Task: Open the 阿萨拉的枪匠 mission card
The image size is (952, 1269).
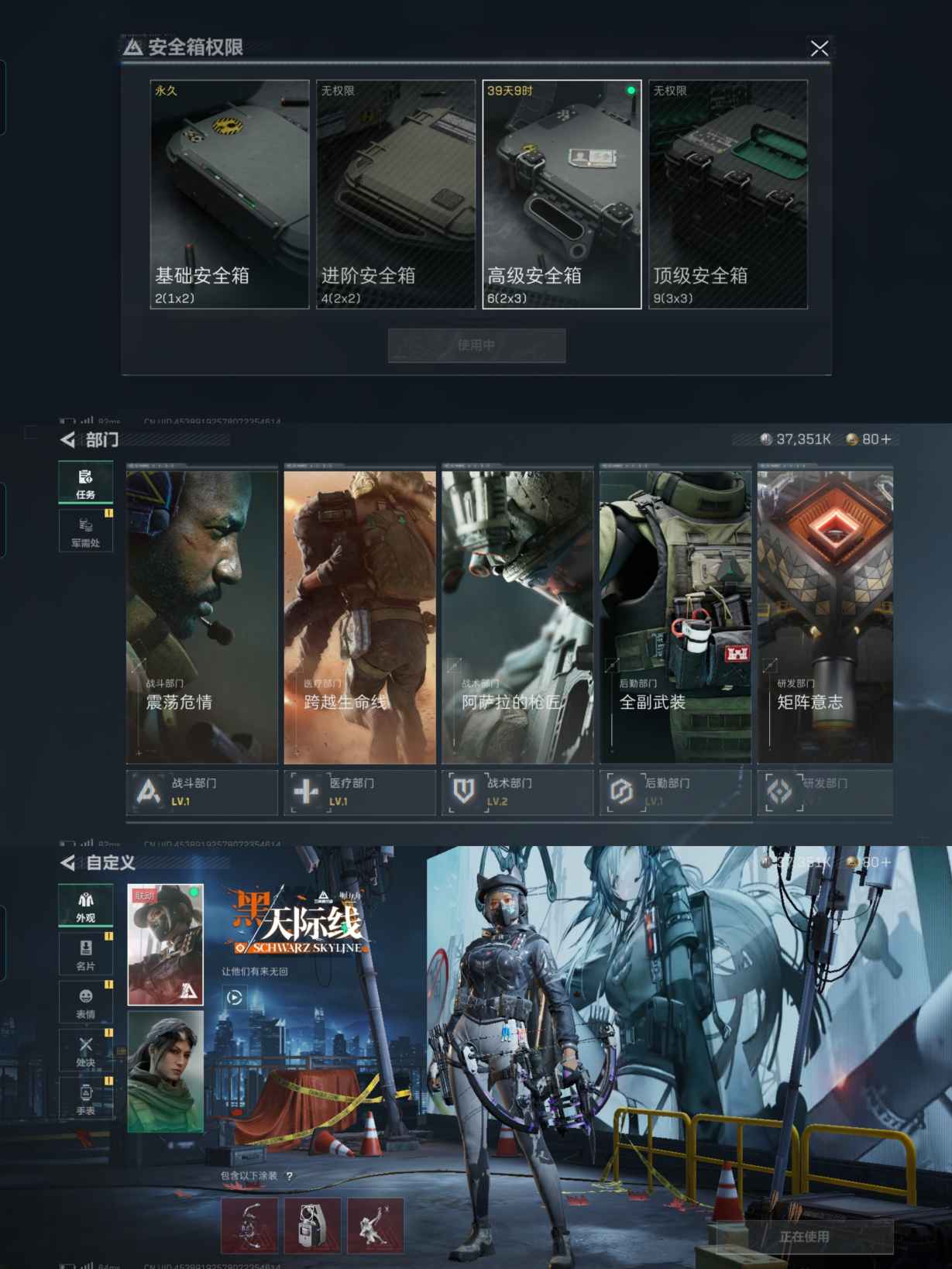Action: click(x=517, y=617)
